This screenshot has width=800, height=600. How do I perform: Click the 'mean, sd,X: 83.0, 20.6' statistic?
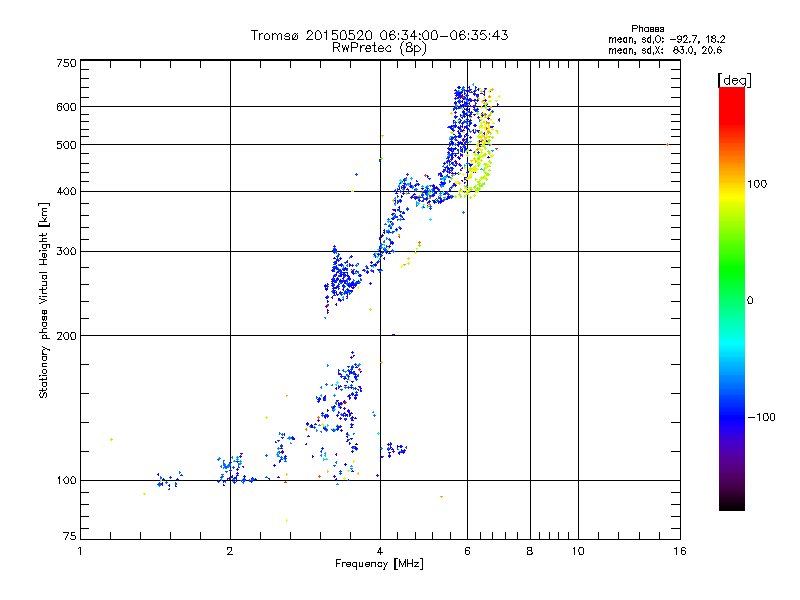coord(665,50)
